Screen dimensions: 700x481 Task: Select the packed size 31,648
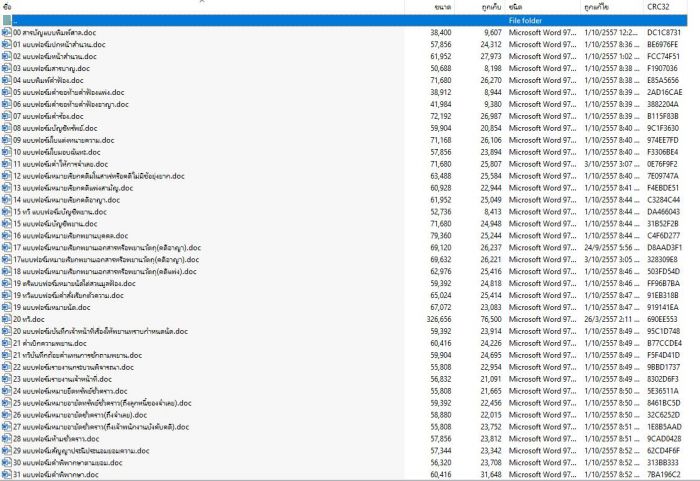tap(491, 474)
